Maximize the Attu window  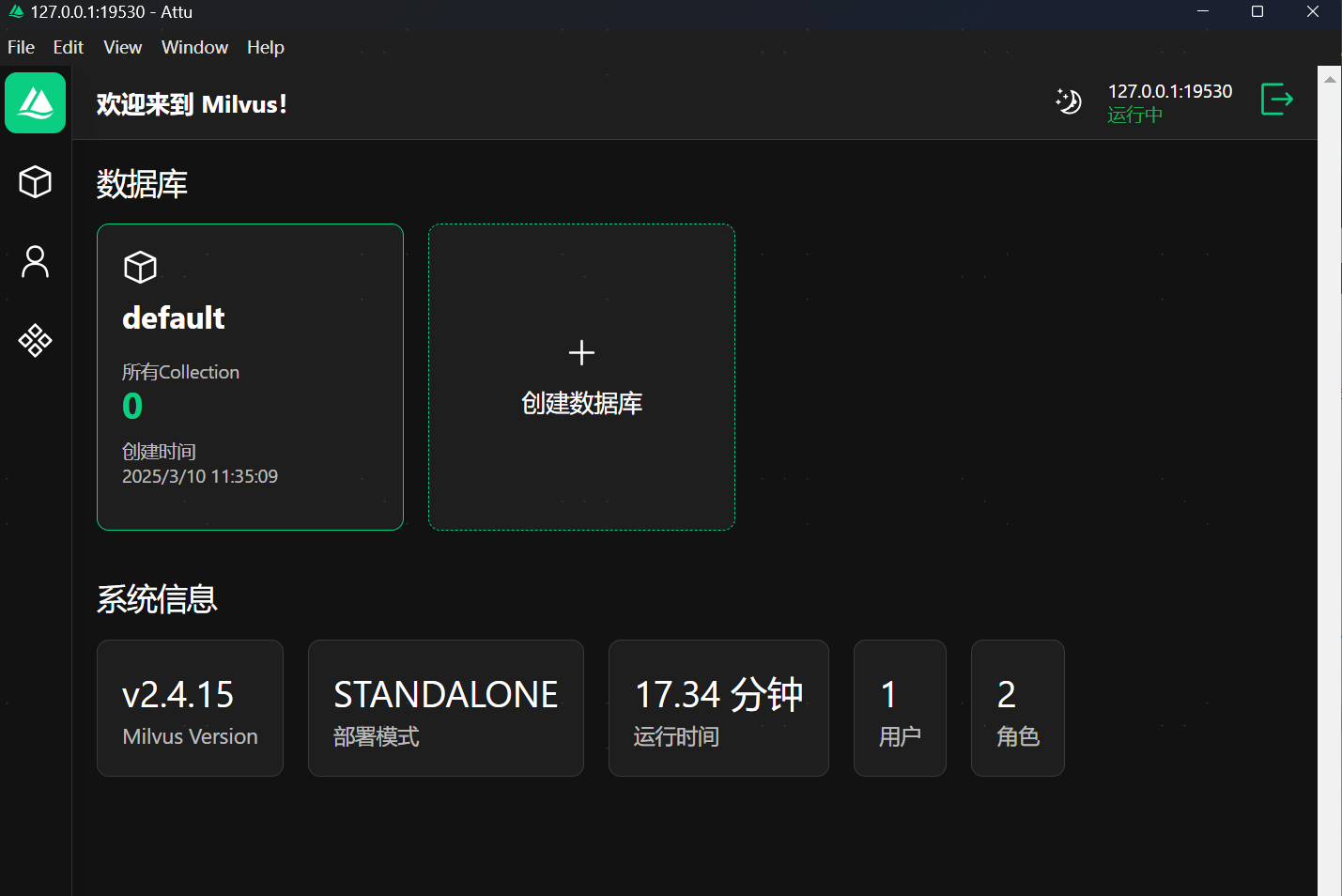point(1257,11)
